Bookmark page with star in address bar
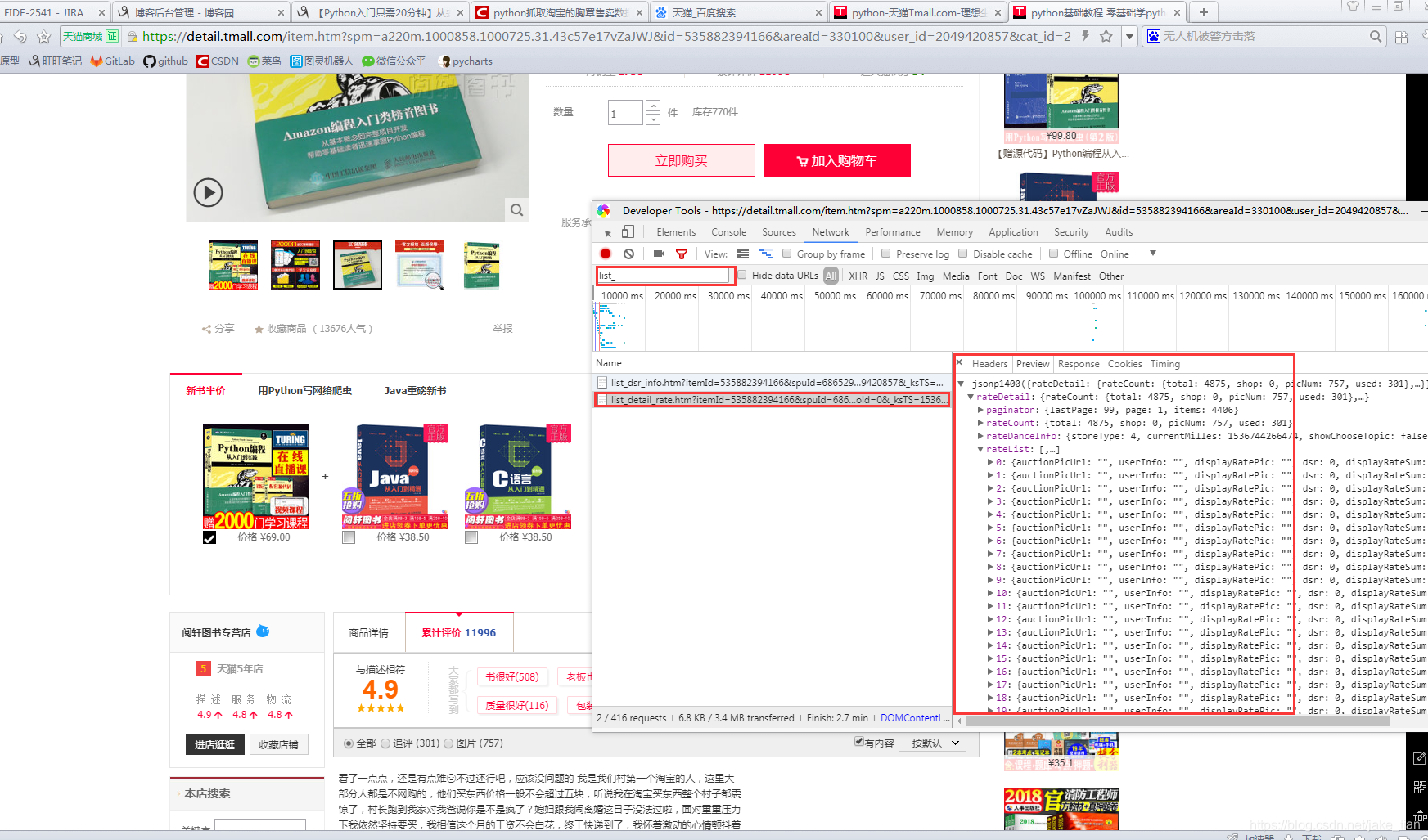Viewport: 1428px width, 840px height. [1106, 36]
